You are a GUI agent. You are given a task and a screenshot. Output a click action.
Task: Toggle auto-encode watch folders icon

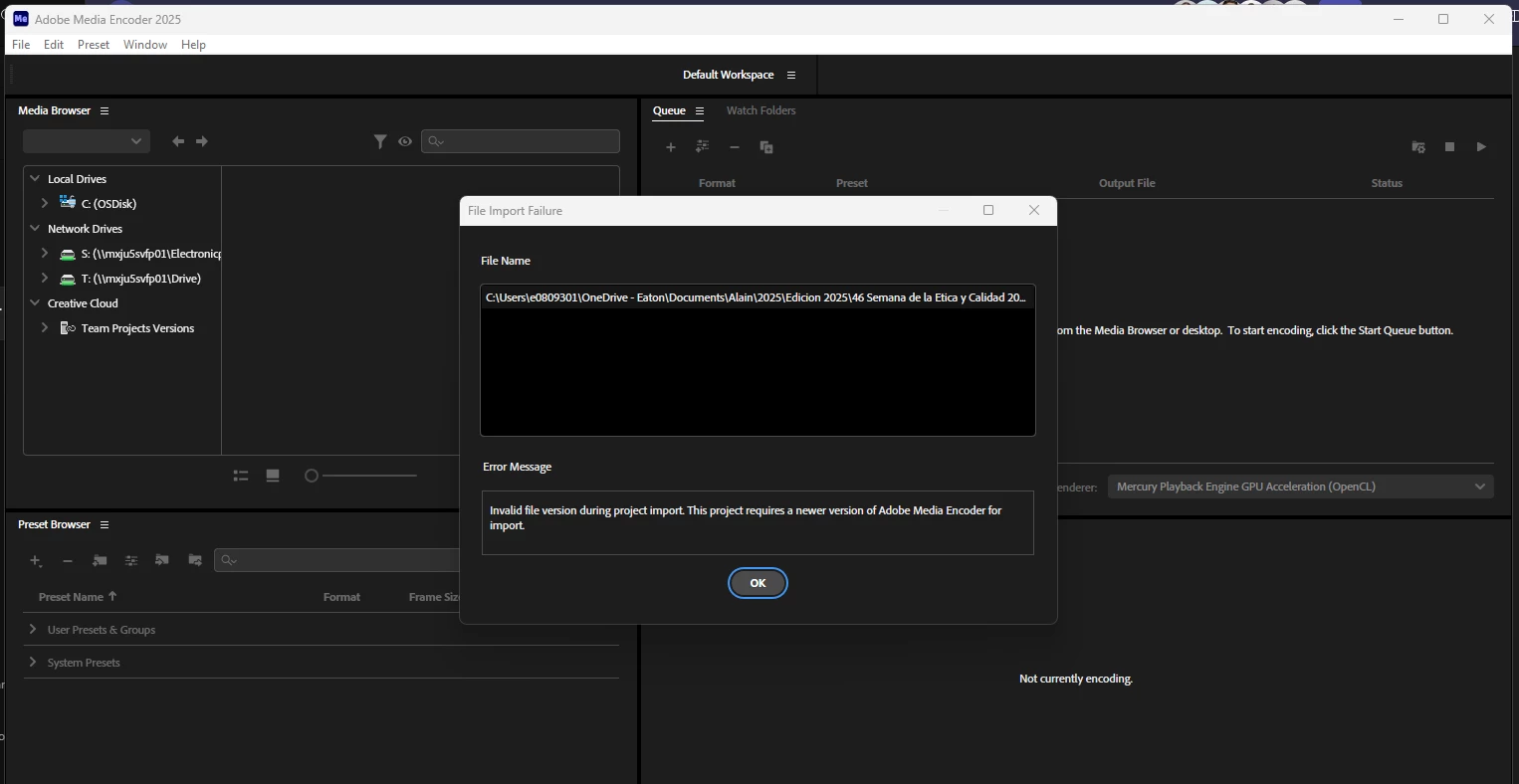tap(1418, 147)
